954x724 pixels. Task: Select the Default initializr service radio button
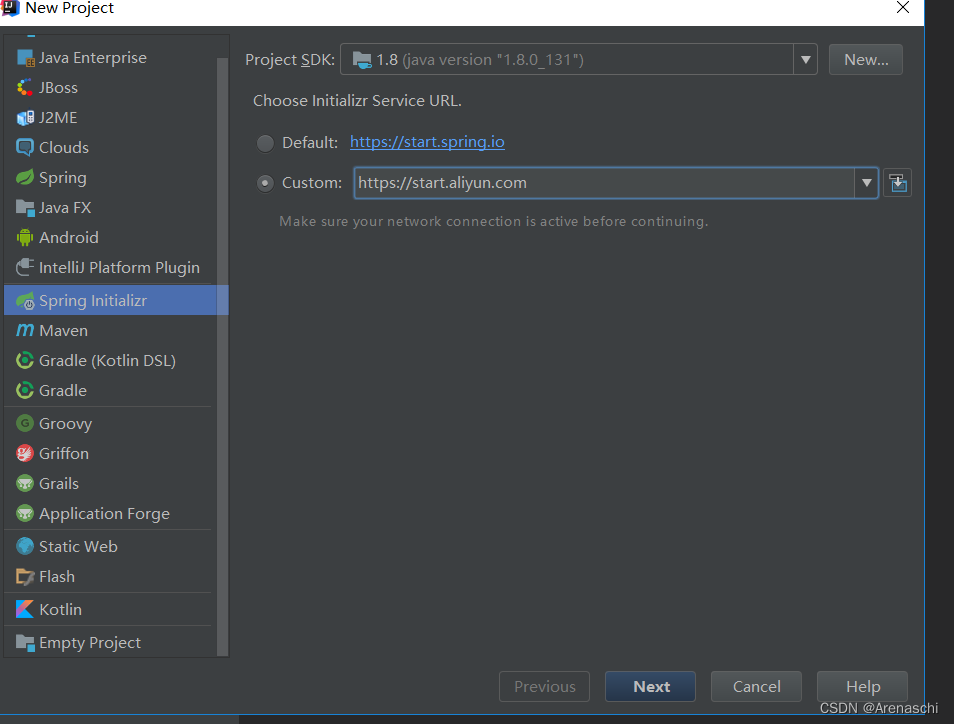click(265, 142)
